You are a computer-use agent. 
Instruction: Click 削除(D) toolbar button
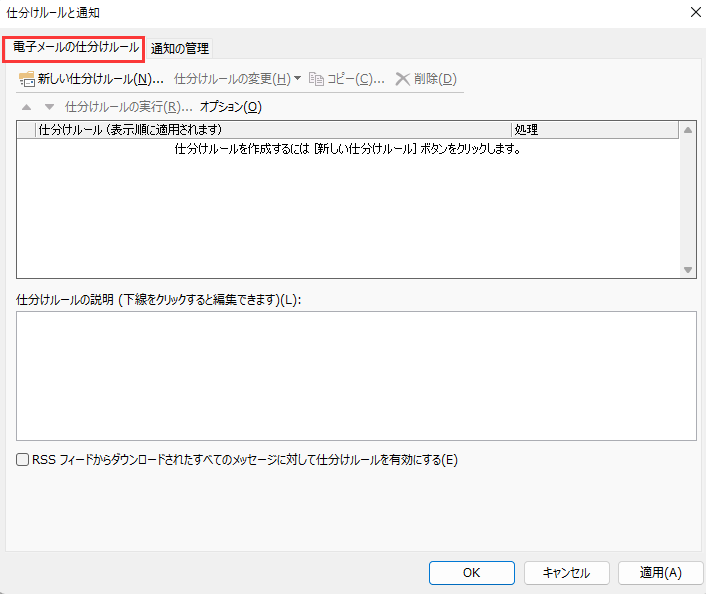[x=426, y=79]
